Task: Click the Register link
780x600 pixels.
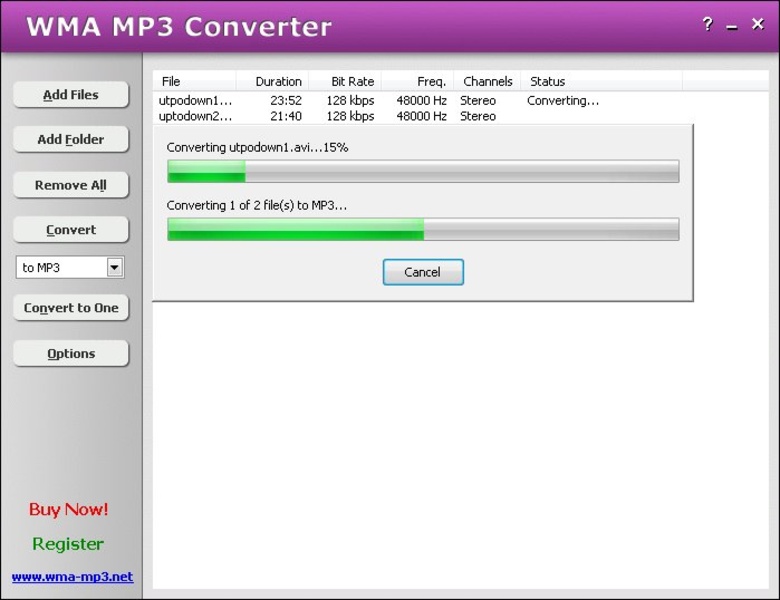Action: pos(68,544)
